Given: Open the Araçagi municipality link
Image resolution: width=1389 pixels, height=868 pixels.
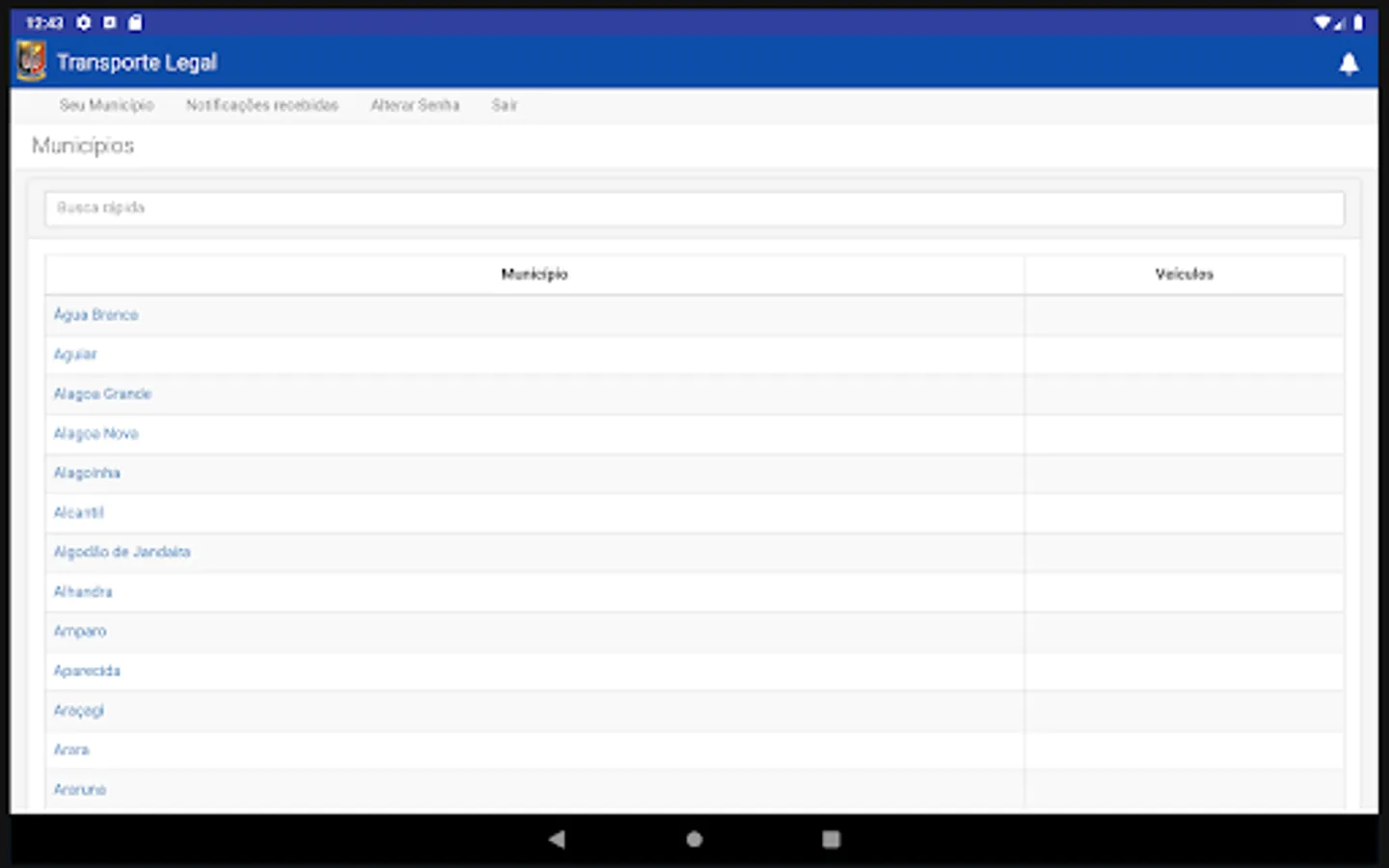Looking at the screenshot, I should coord(78,711).
